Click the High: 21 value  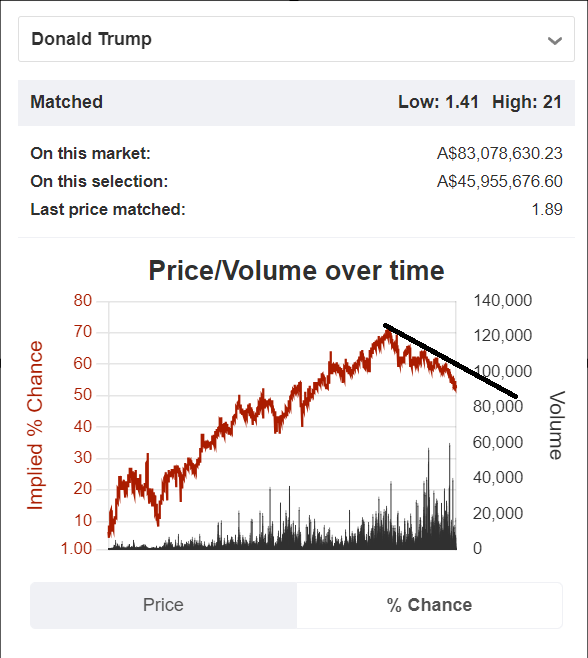527,102
